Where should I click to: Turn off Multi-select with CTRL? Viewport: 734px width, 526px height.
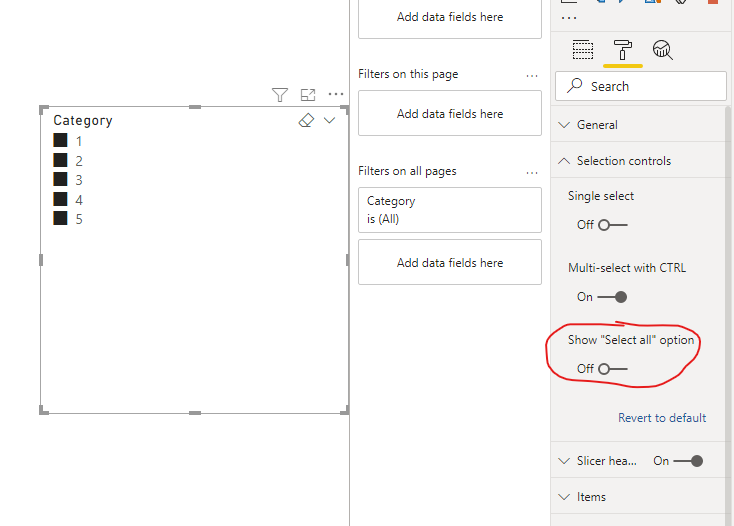[613, 297]
